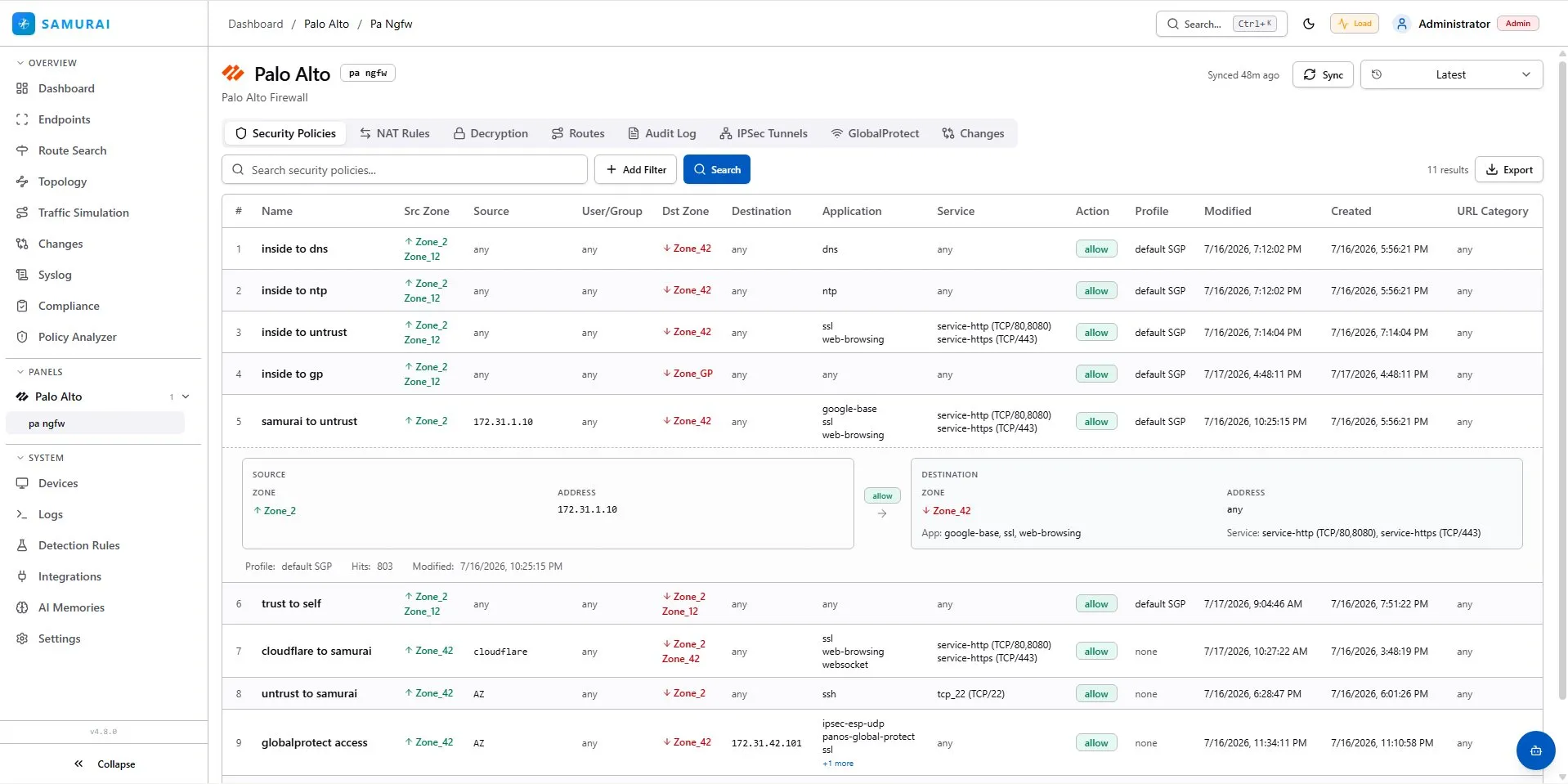Show +1 more applications in globalprotect access
This screenshot has width=1568, height=784.
tap(838, 764)
